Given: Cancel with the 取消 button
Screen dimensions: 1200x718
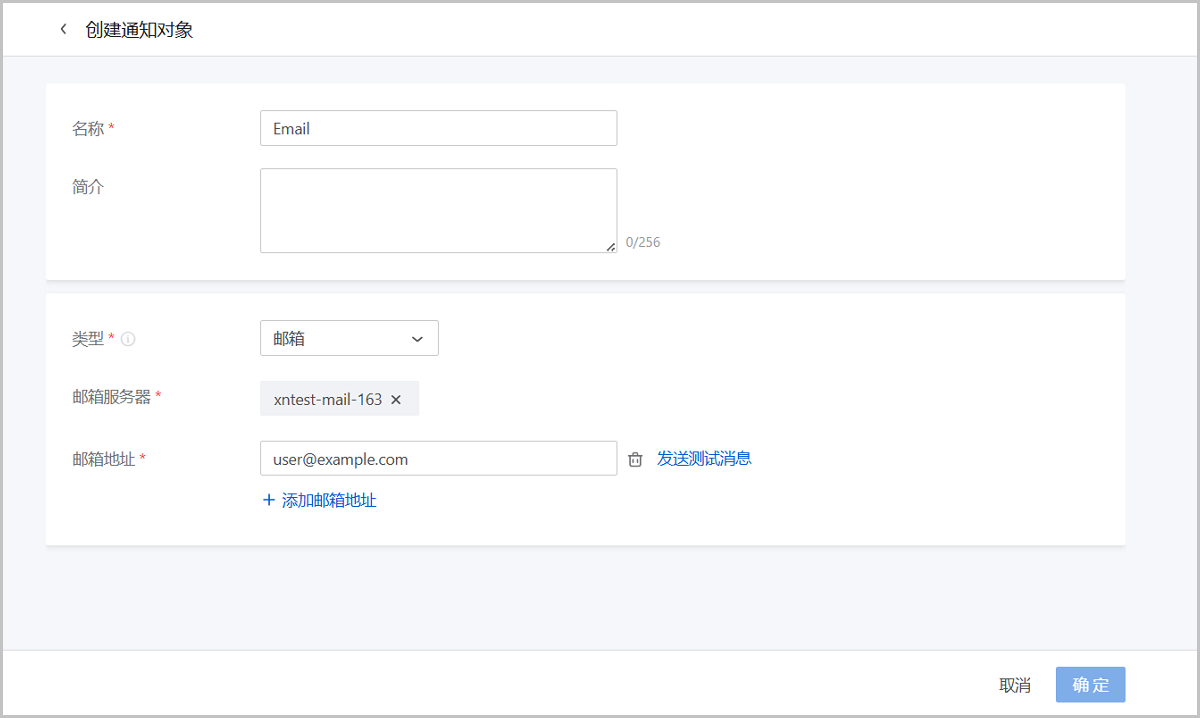Looking at the screenshot, I should [1015, 685].
